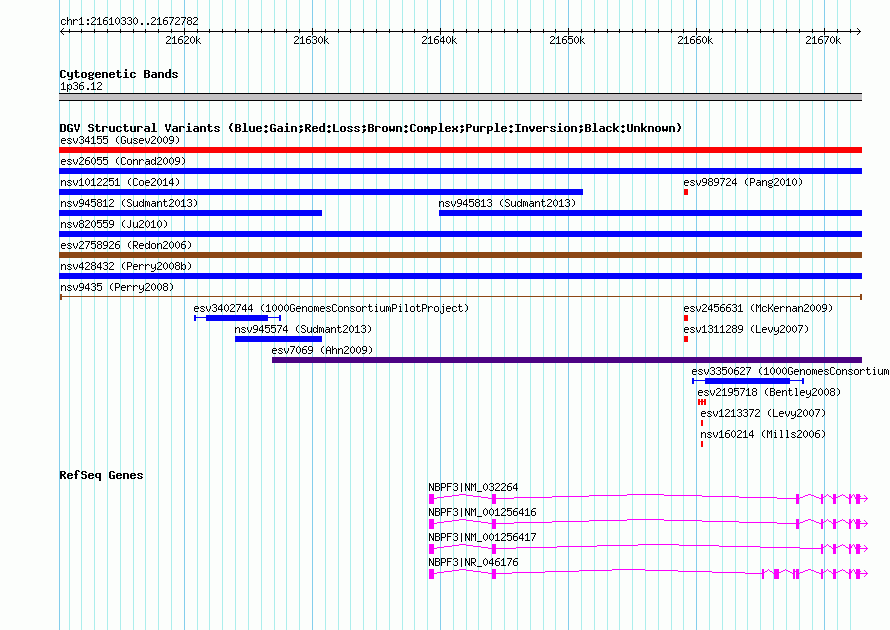Select esv1213372 (Levy2007) label

tap(763, 413)
